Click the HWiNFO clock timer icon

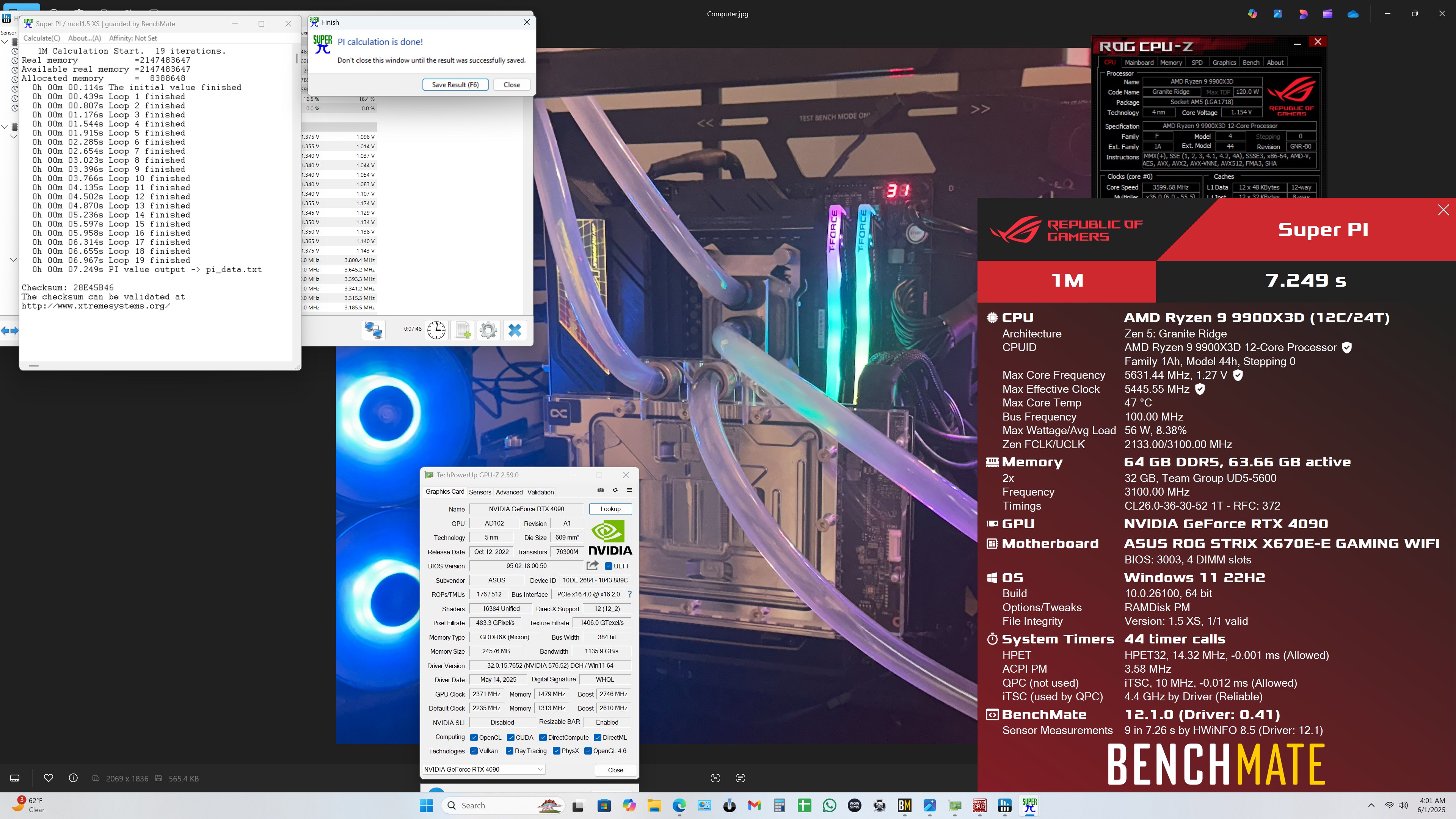pos(436,330)
